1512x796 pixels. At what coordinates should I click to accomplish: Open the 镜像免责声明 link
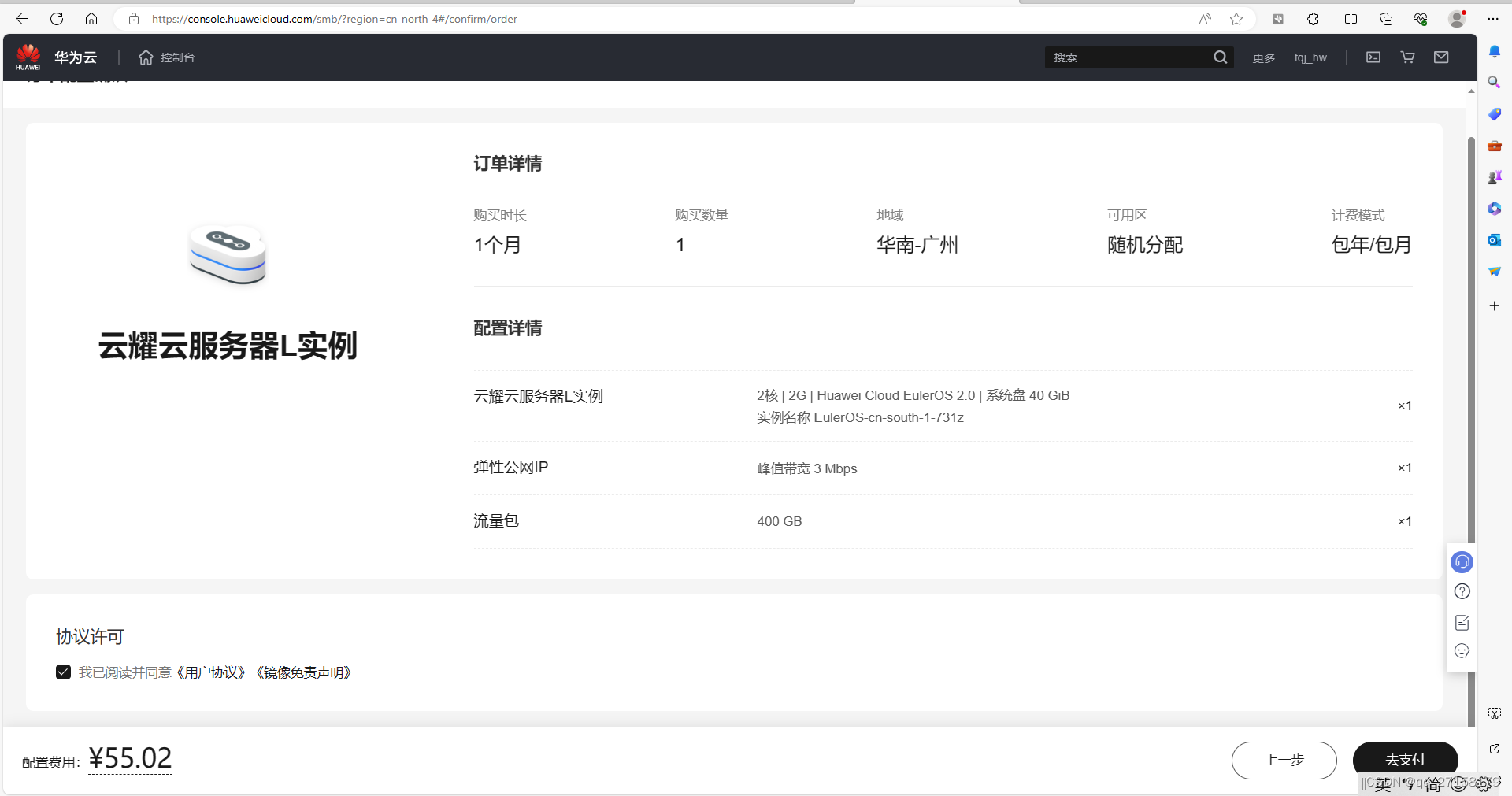coord(304,672)
